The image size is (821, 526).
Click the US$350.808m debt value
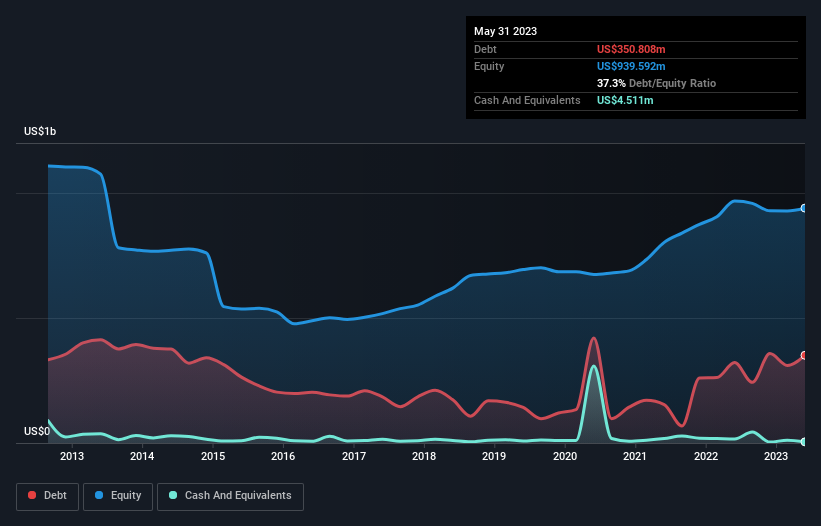tap(631, 49)
